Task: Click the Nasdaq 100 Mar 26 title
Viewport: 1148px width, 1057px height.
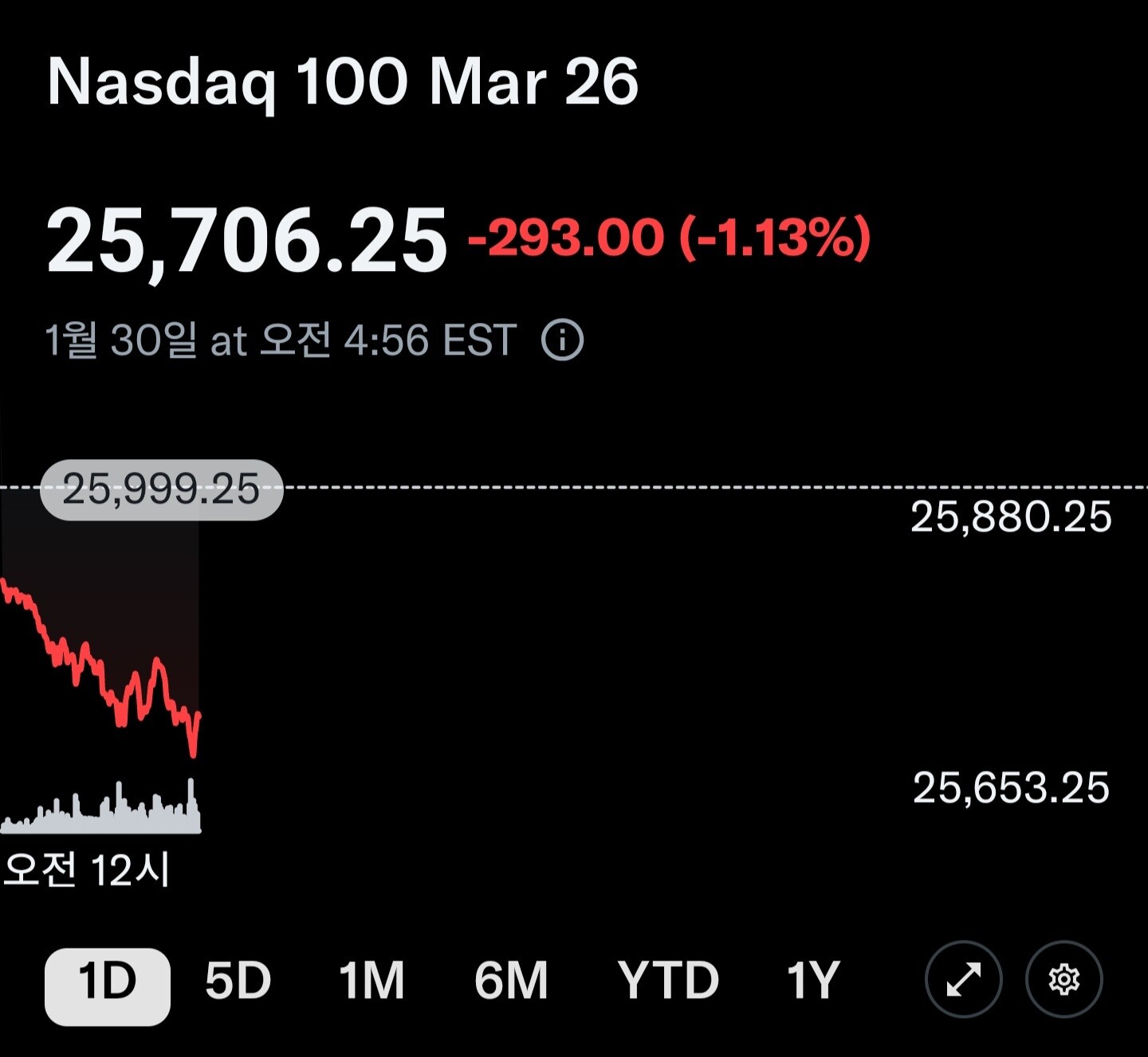Action: pos(343,82)
